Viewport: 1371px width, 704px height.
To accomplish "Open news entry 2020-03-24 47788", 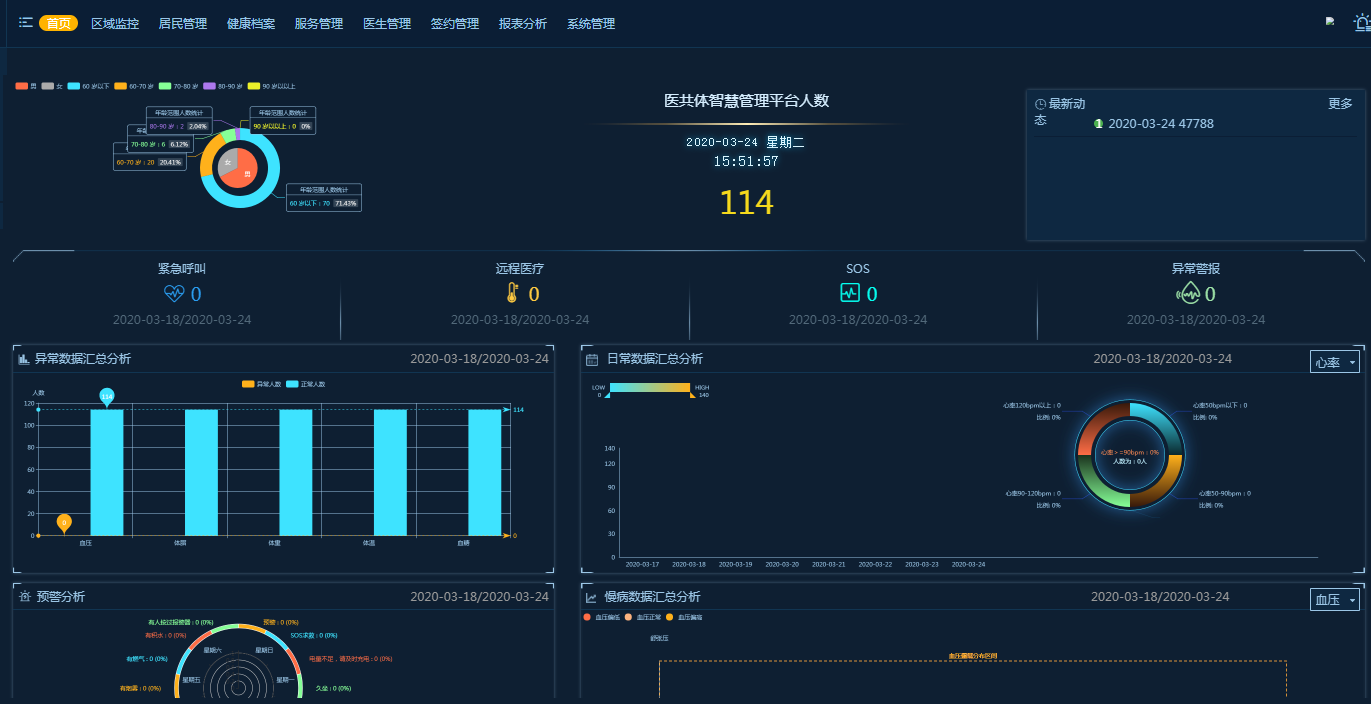I will click(x=1161, y=124).
